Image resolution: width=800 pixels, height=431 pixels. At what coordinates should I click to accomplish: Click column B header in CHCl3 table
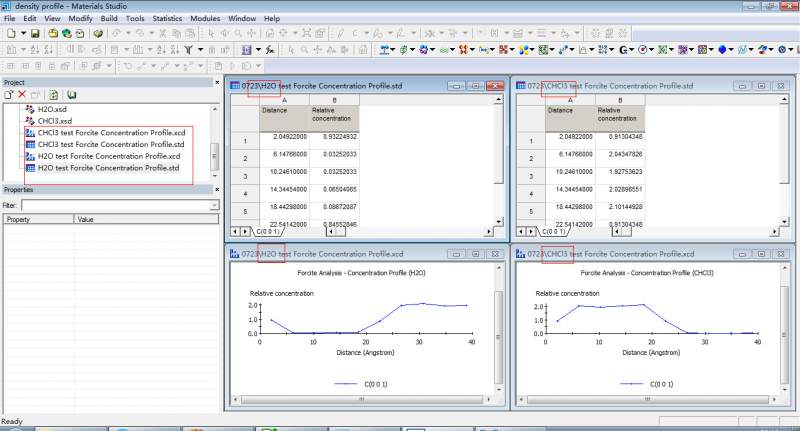click(620, 100)
